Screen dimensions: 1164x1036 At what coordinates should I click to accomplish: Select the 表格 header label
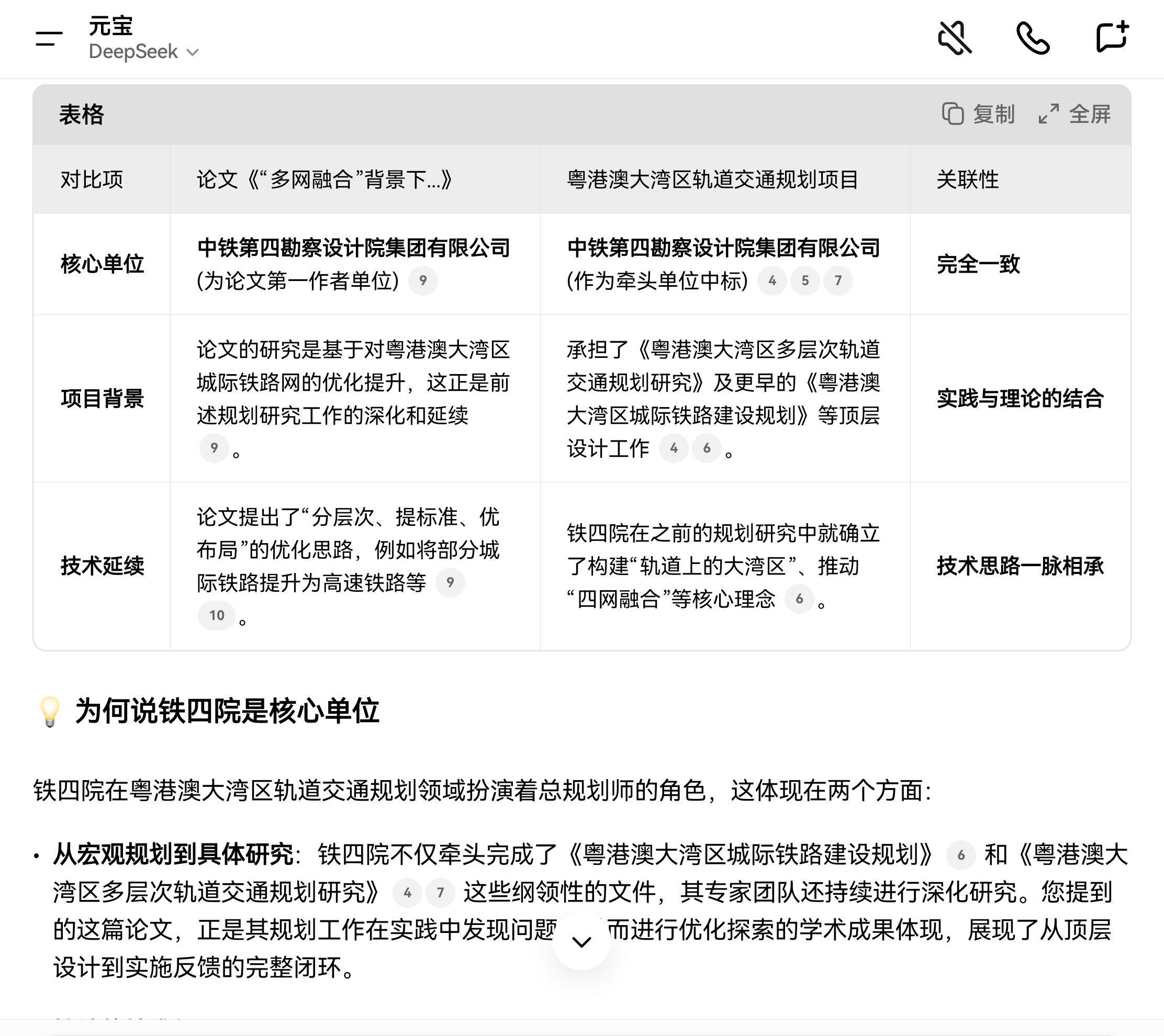[82, 115]
